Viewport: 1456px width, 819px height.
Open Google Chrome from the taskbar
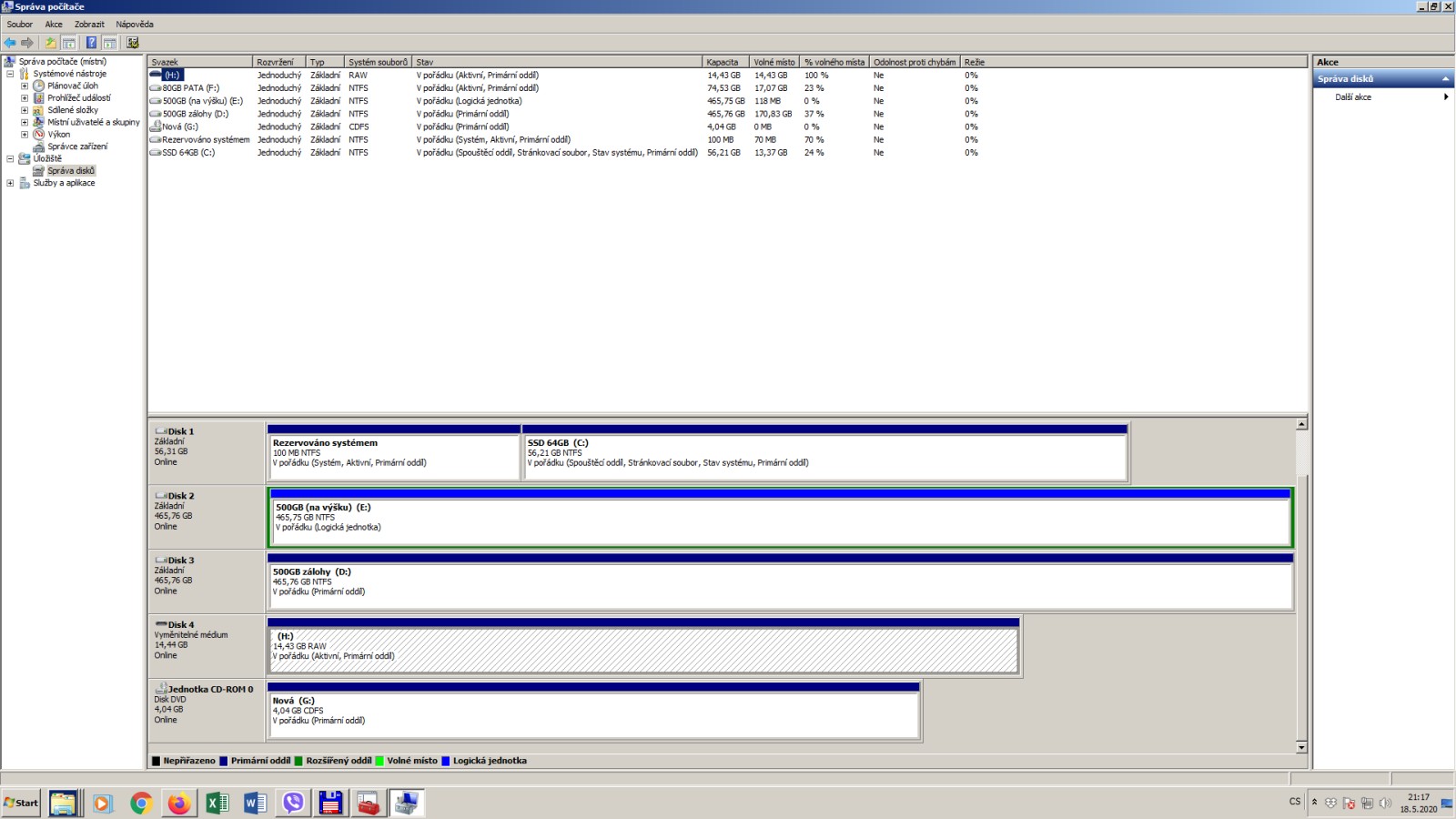[x=140, y=803]
